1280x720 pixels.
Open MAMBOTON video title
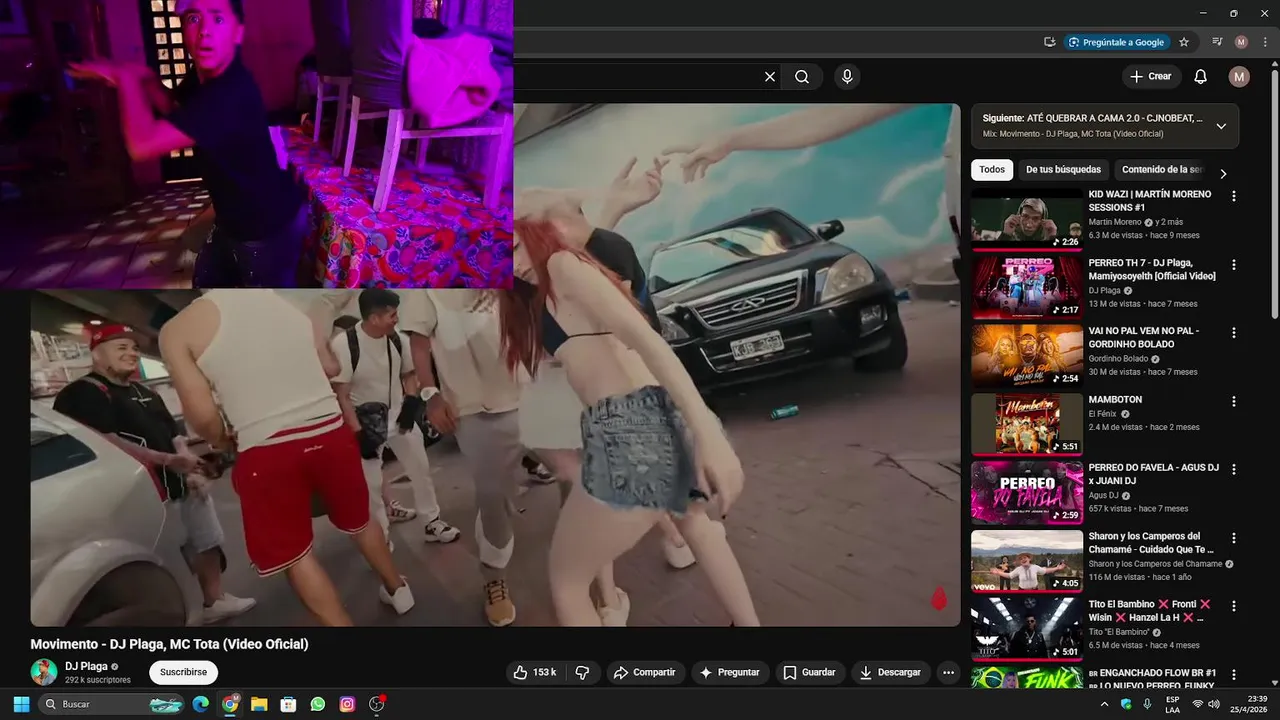click(1115, 400)
